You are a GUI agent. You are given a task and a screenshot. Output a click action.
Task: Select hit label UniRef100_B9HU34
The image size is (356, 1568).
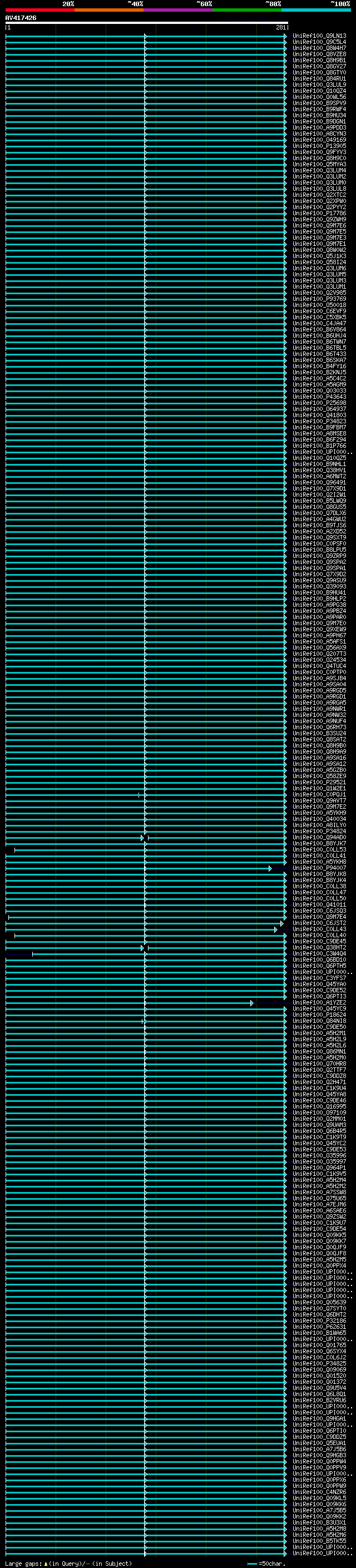click(x=319, y=115)
